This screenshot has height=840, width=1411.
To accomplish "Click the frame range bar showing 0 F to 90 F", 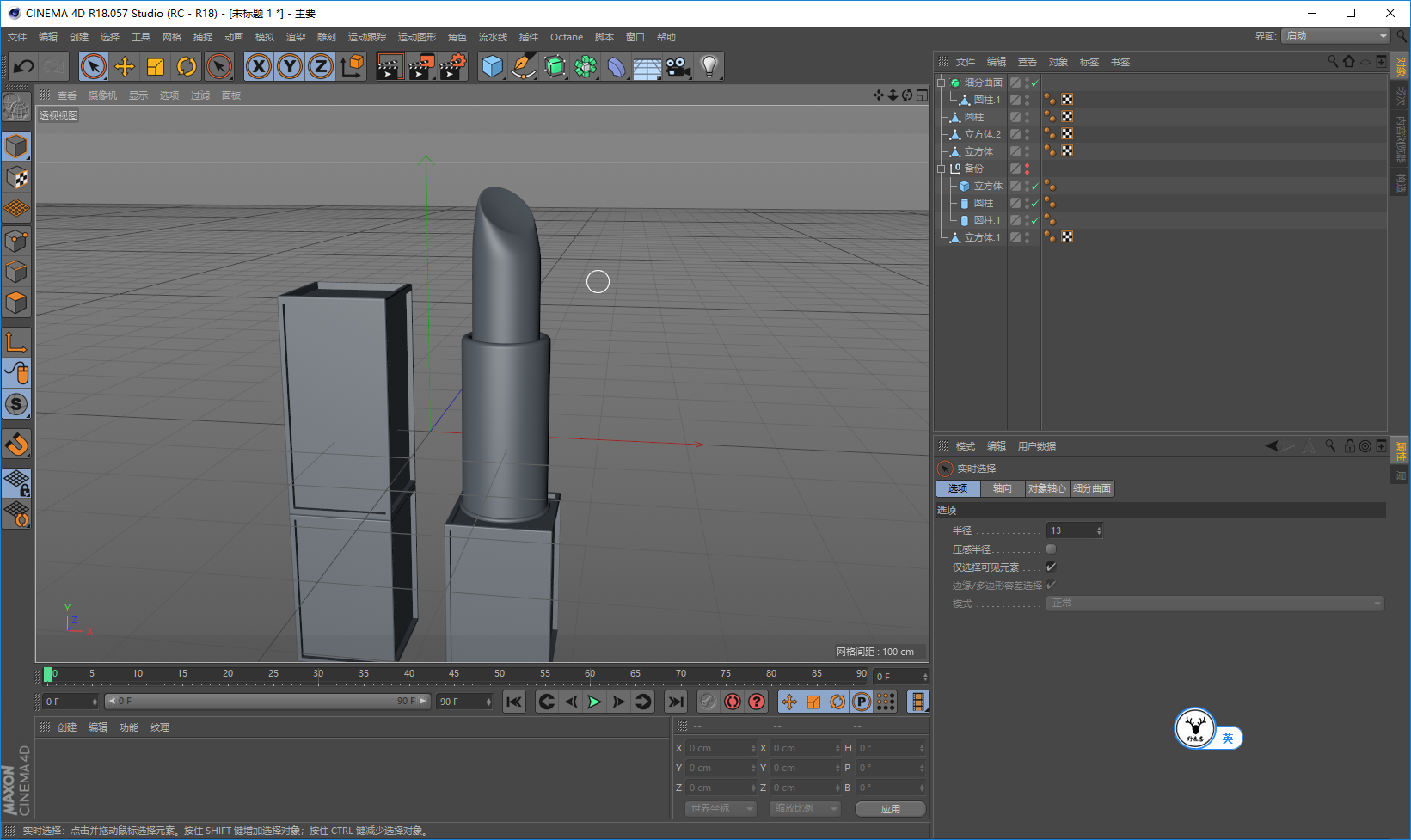I will coord(267,702).
